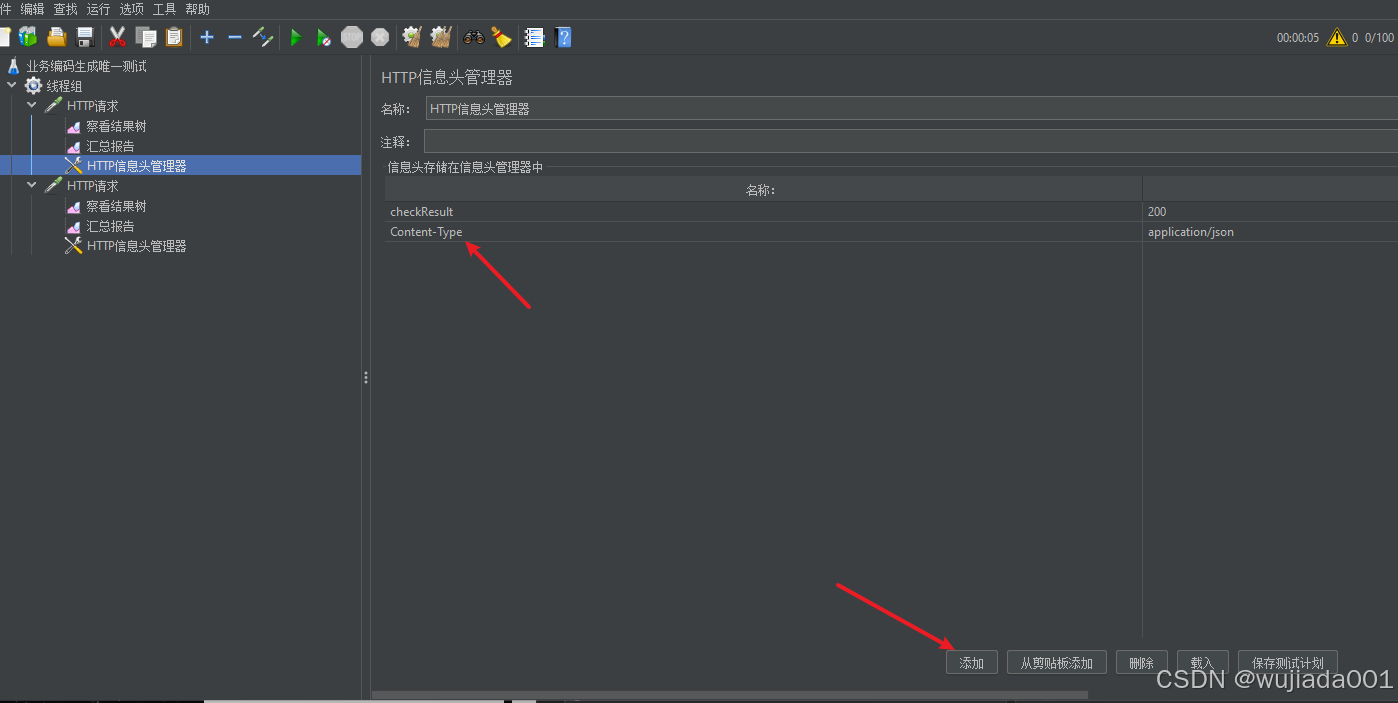Select 汇总报告 under second HTTP请求
Screen dimensions: 1398x703
pos(110,226)
